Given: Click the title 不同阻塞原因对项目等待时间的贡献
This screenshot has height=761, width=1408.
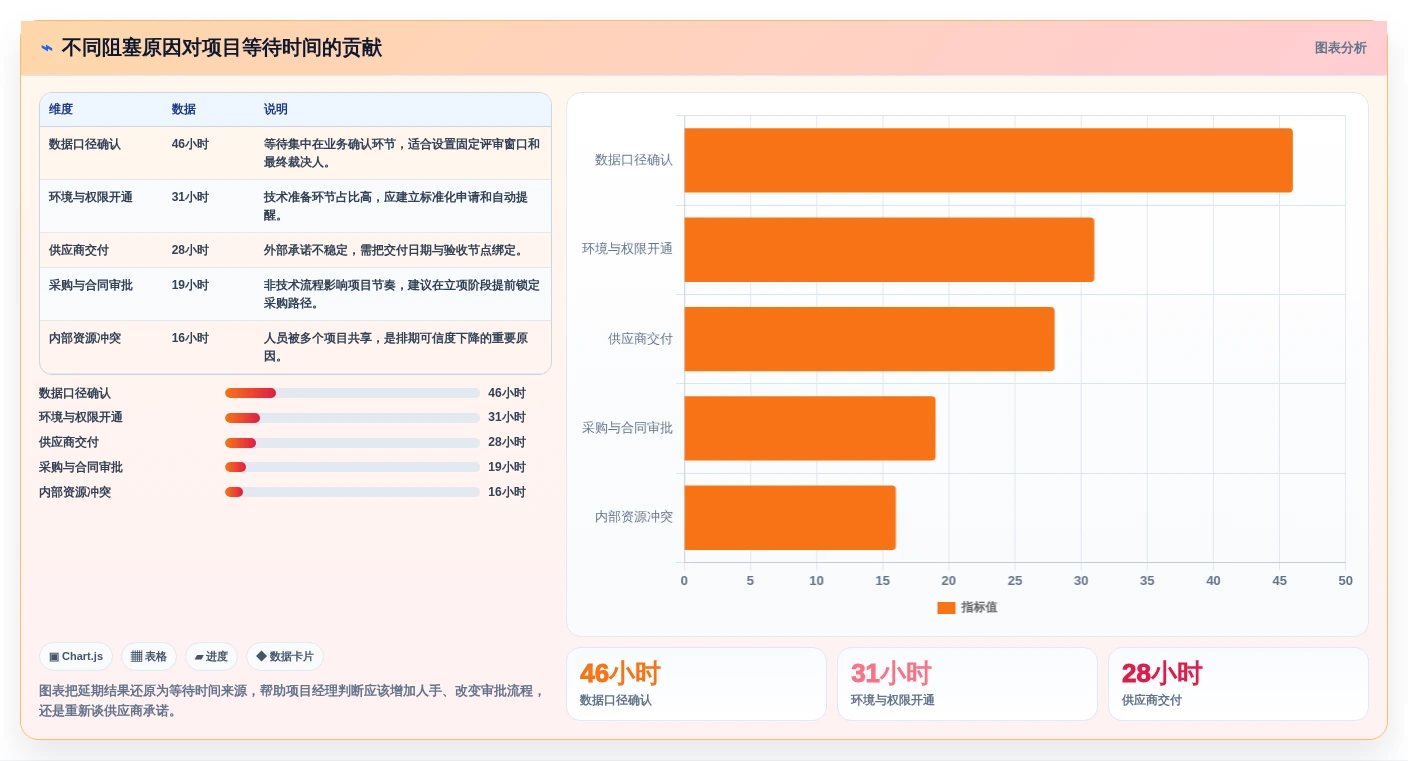Looking at the screenshot, I should pyautogui.click(x=222, y=48).
